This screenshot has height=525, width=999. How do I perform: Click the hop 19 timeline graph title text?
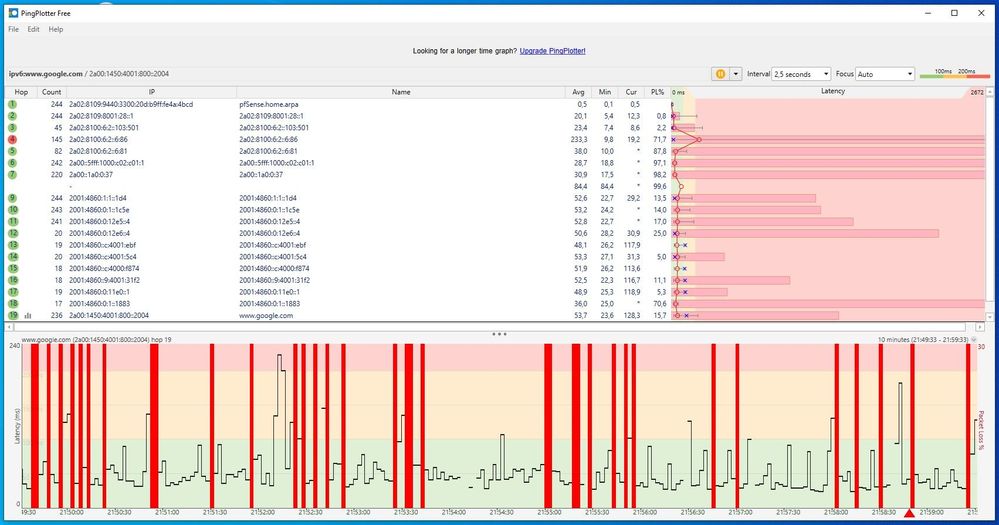[x=96, y=340]
